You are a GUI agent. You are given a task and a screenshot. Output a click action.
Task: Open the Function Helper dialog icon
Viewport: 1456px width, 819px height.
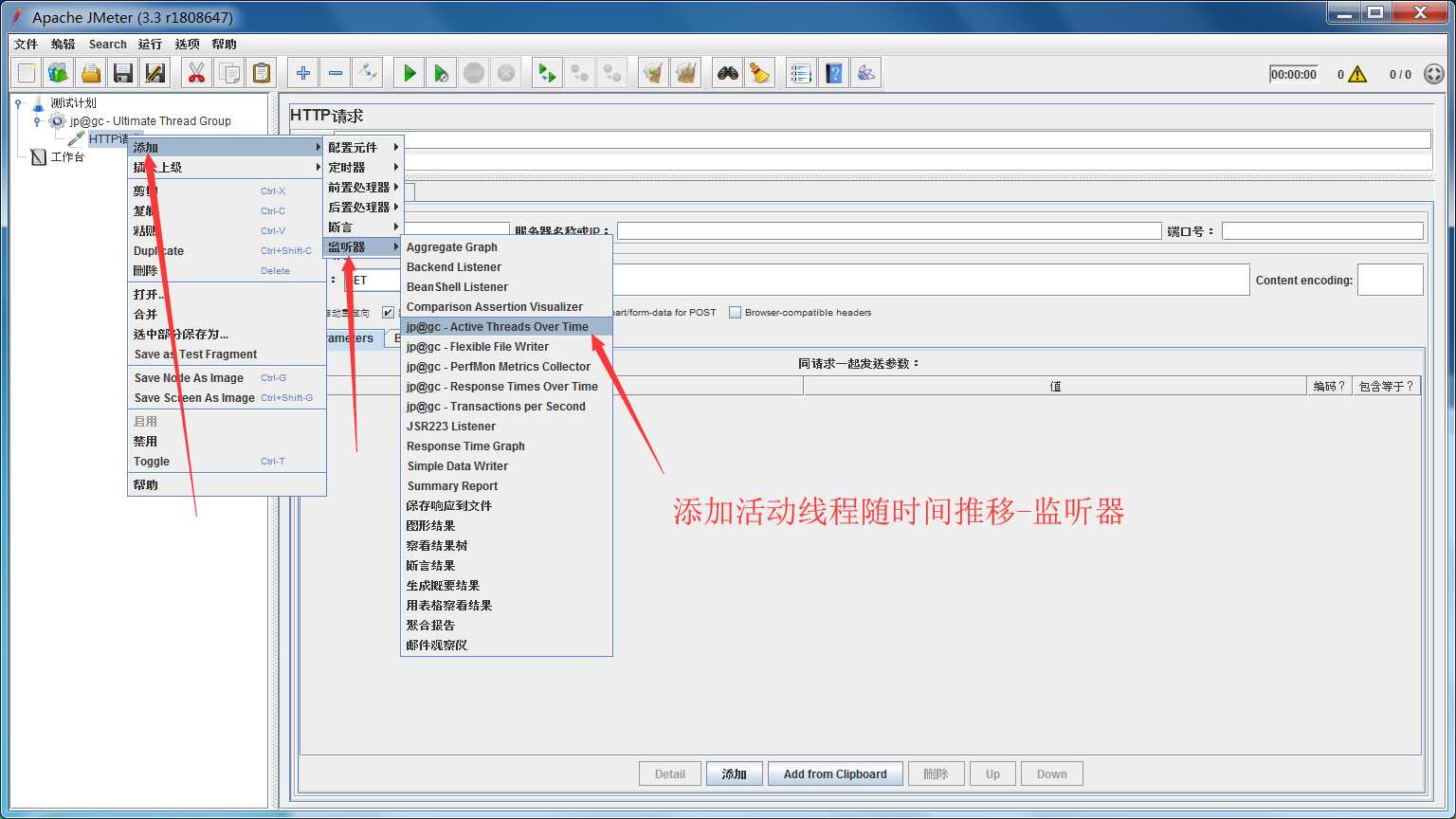[x=801, y=73]
